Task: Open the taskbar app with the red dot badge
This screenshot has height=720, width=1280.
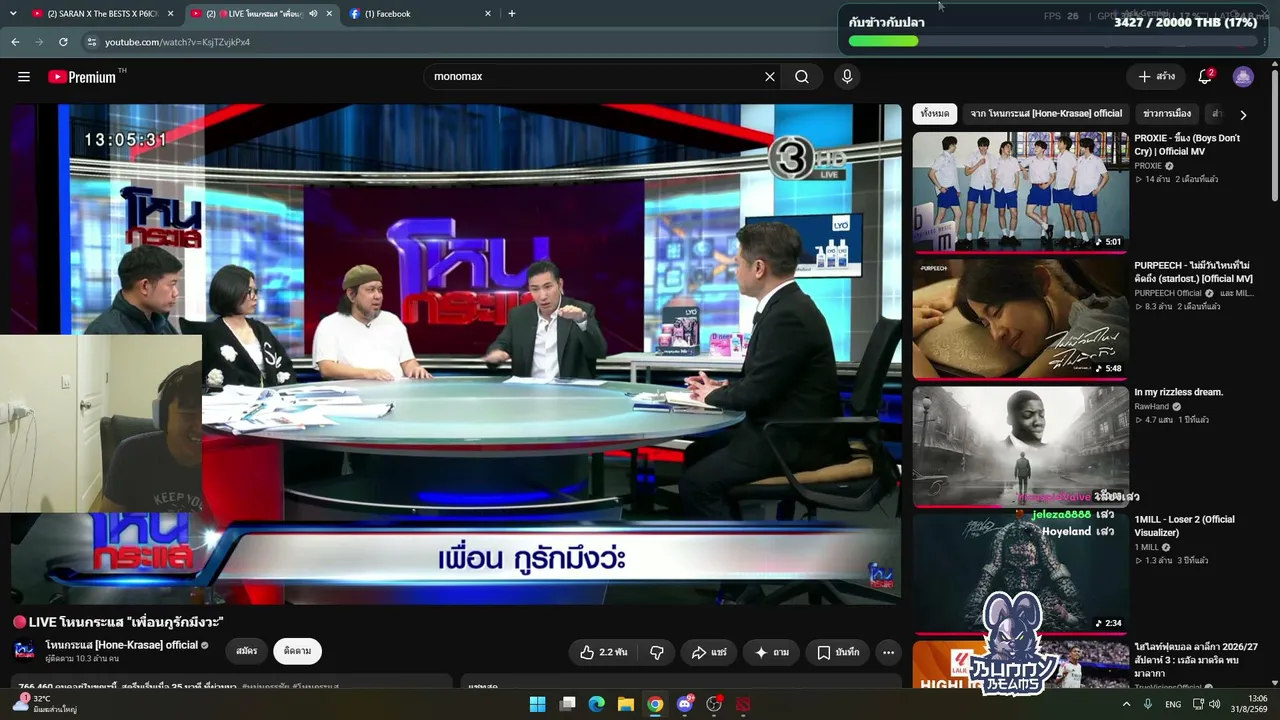Action: coord(714,704)
